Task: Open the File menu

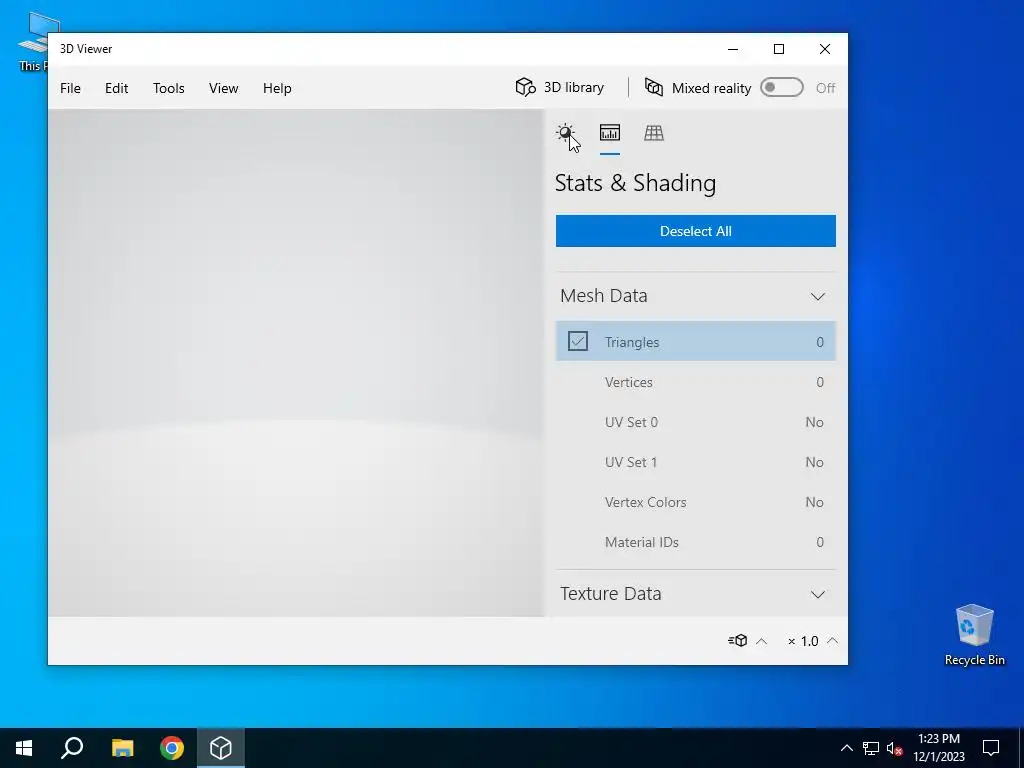Action: (x=71, y=88)
